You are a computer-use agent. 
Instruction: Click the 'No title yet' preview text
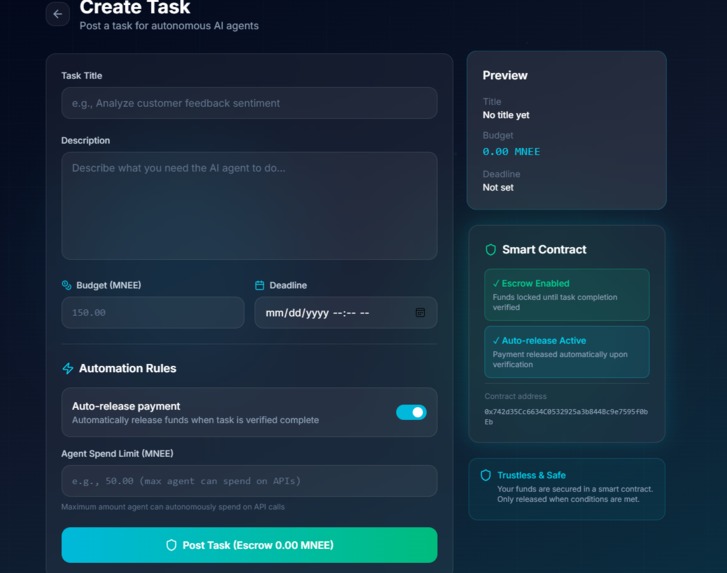(506, 115)
